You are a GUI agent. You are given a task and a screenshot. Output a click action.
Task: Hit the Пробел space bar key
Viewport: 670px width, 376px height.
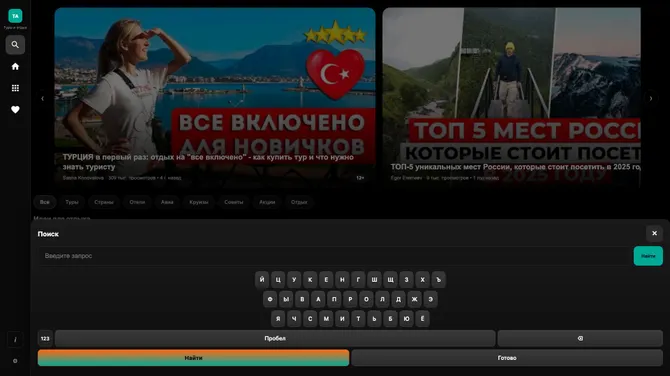(275, 338)
